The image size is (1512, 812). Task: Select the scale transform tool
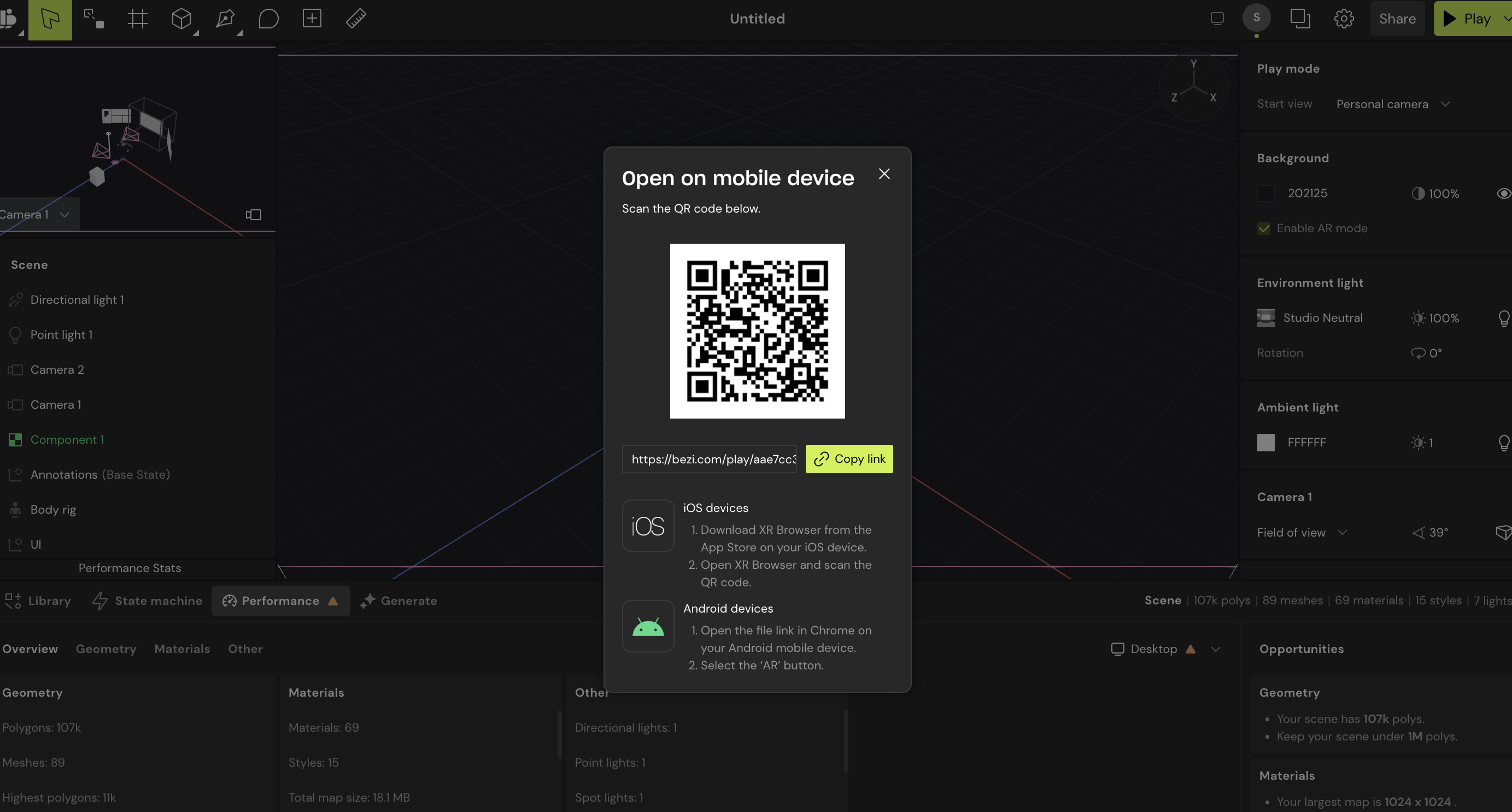tap(94, 19)
